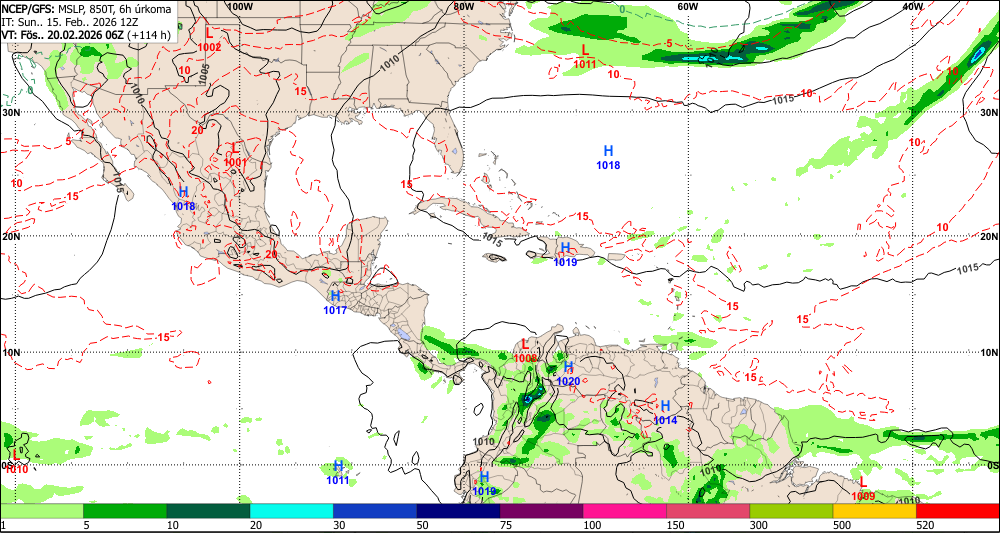Click the red legend swatch above 520
Screen dimensions: 1000x533
[958, 511]
